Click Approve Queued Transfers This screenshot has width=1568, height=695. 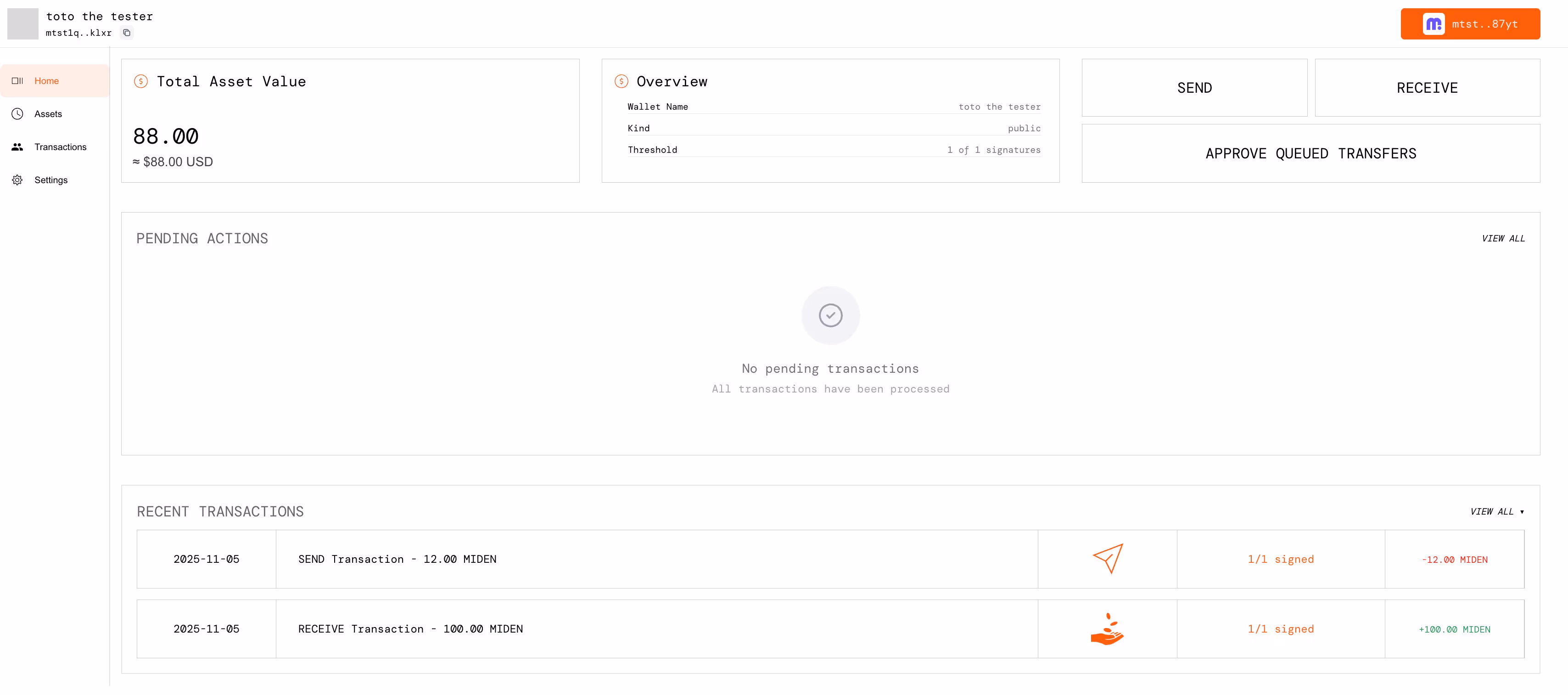[1310, 153]
